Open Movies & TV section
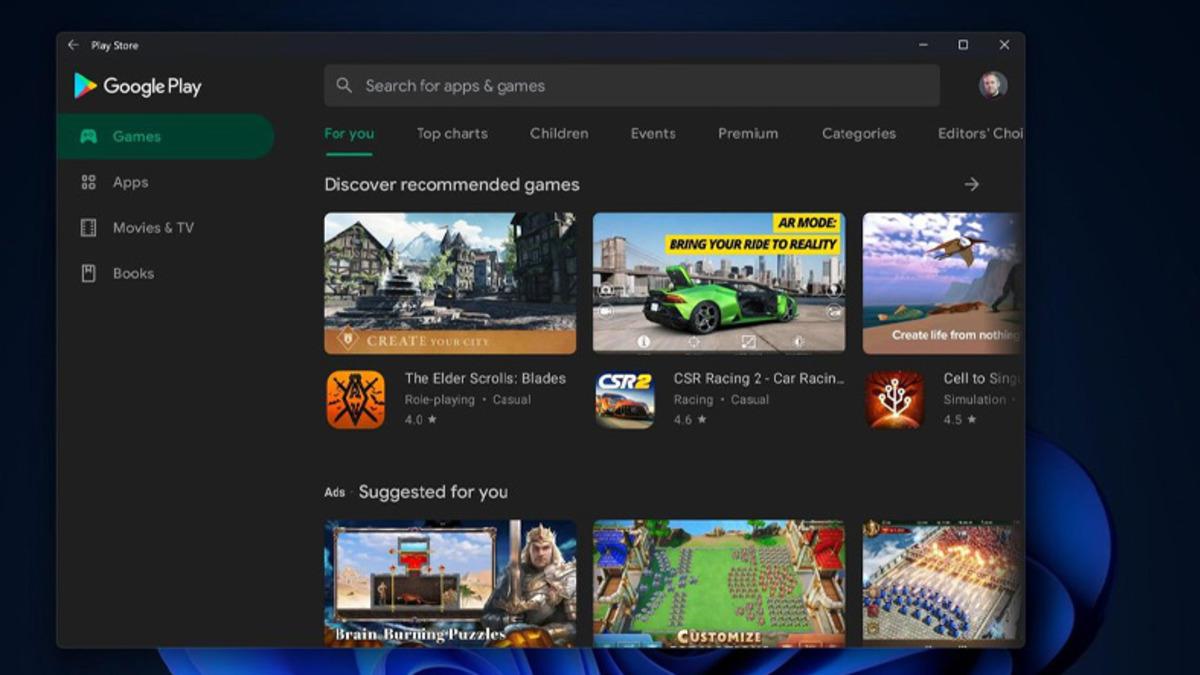The width and height of the screenshot is (1200, 675). tap(152, 228)
